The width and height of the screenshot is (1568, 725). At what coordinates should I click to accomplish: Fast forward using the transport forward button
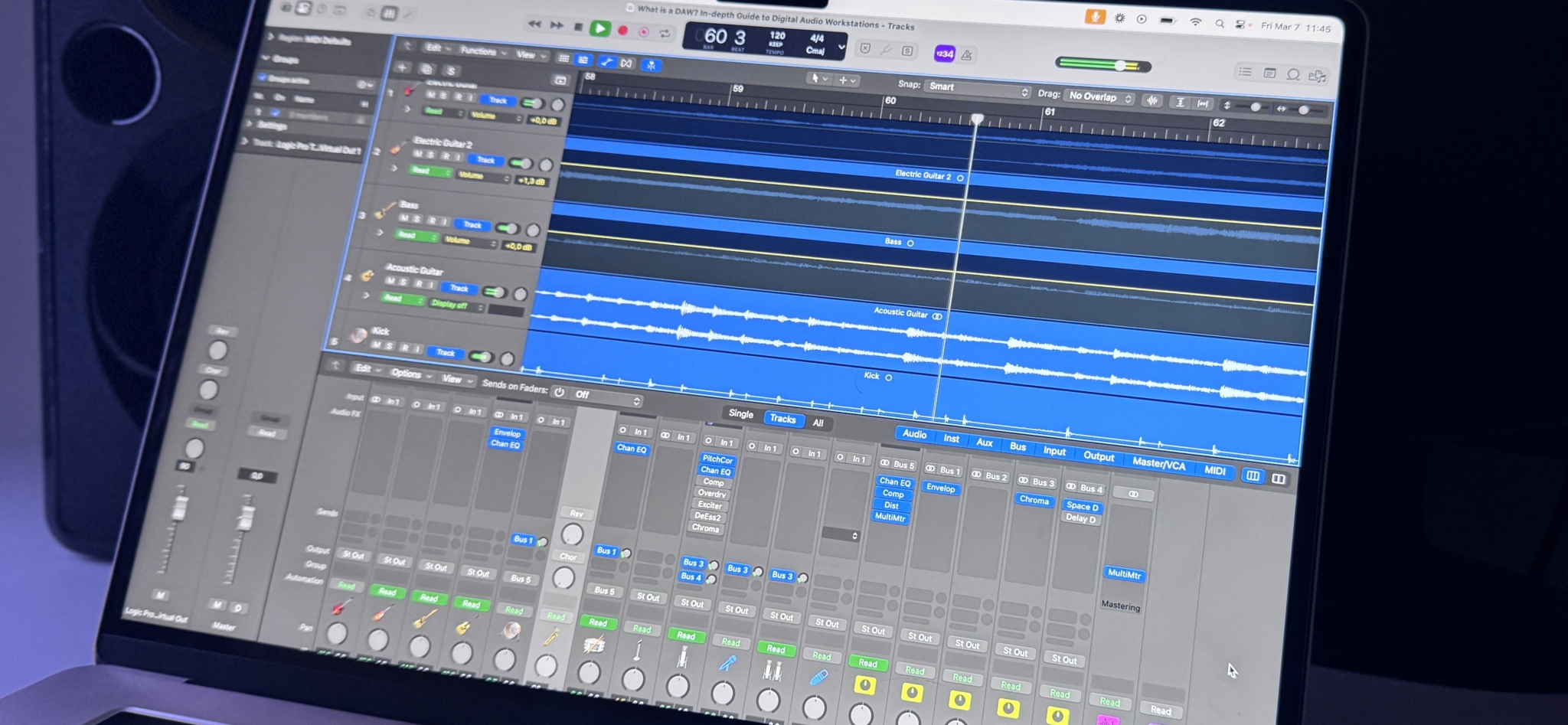[557, 25]
